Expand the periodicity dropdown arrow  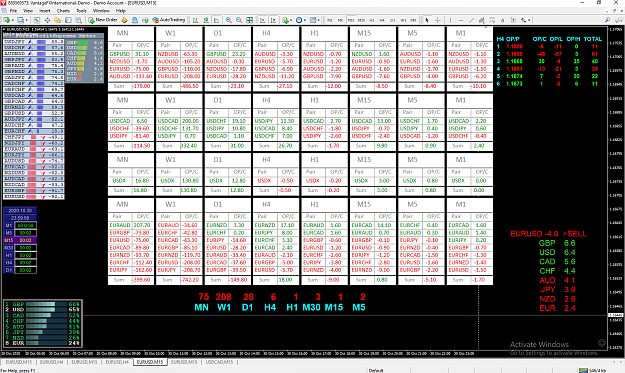coord(305,20)
